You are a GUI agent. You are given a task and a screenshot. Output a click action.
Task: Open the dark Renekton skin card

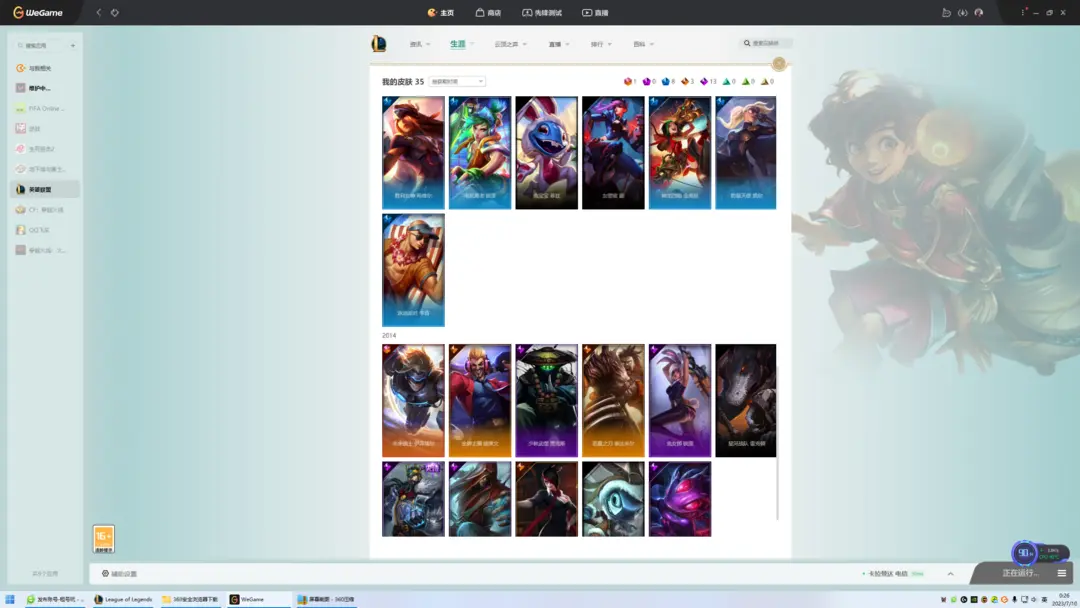point(746,400)
